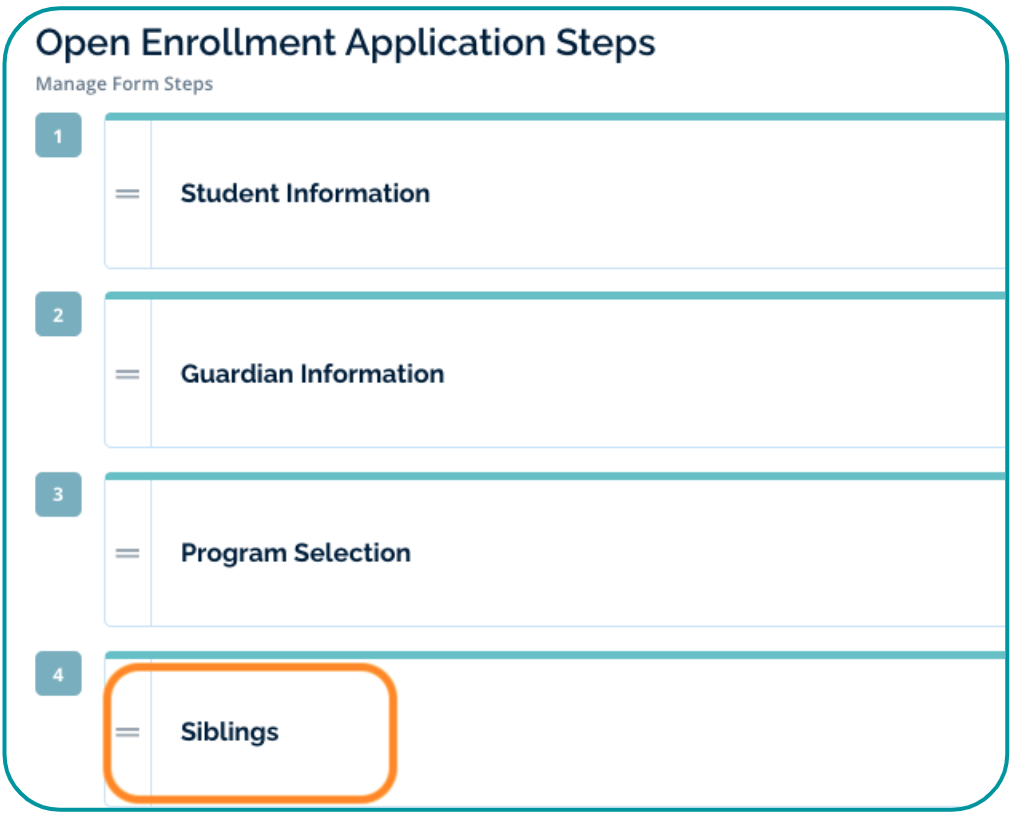Viewport: 1015px width, 816px height.
Task: Click the drag handle beside Siblings
Action: coord(127,732)
